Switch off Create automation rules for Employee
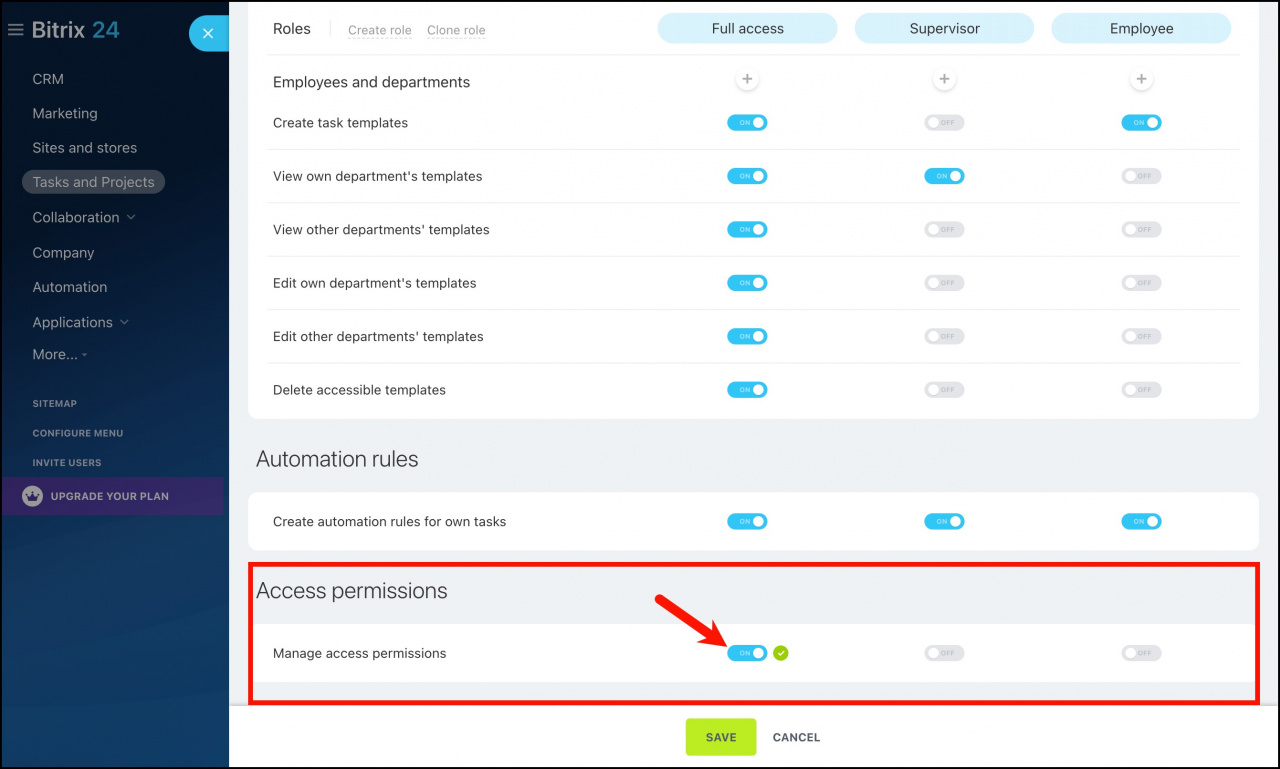Screen dimensions: 1280x769 (1141, 521)
